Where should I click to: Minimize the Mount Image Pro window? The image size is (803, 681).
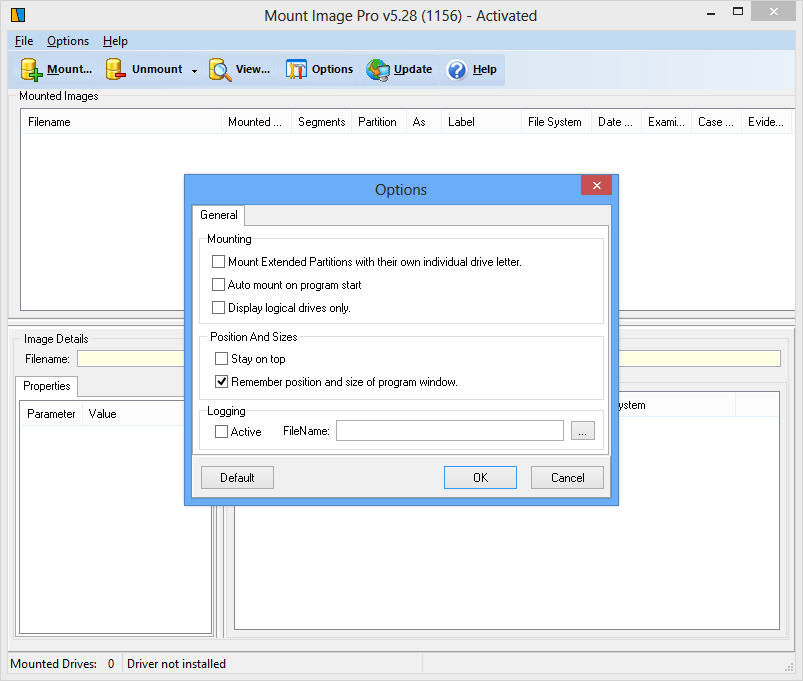[x=710, y=13]
